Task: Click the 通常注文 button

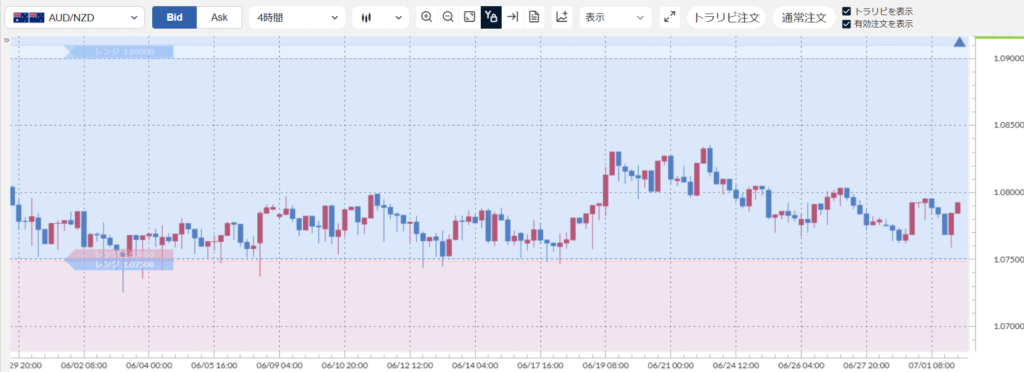Action: coord(804,18)
